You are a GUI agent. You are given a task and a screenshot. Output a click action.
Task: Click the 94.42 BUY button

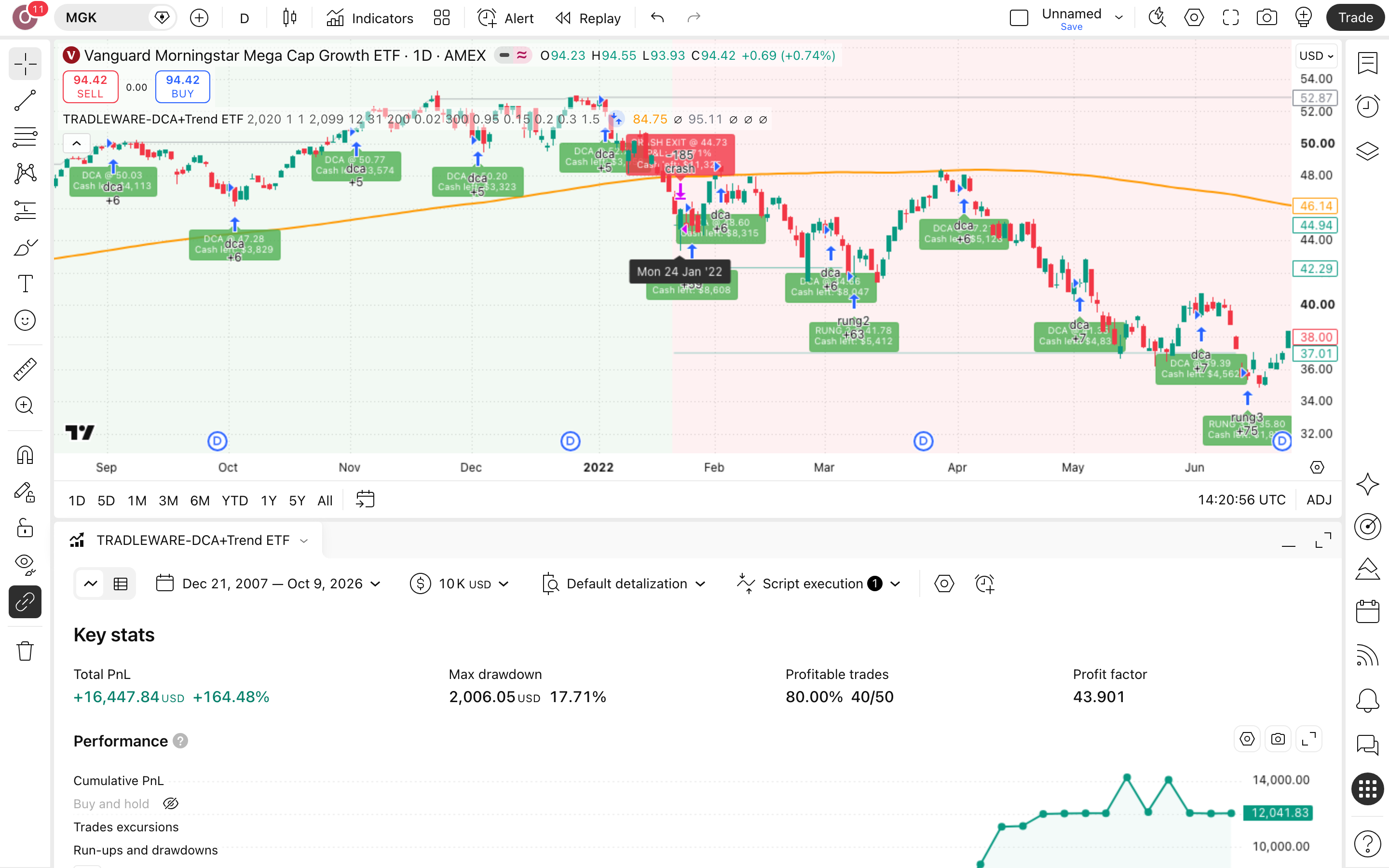[182, 87]
